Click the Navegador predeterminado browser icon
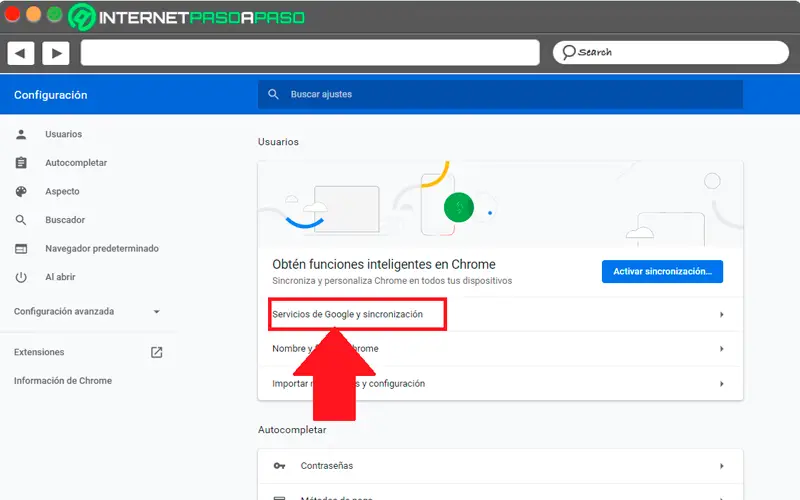Screen dimensions: 800x500 21,248
